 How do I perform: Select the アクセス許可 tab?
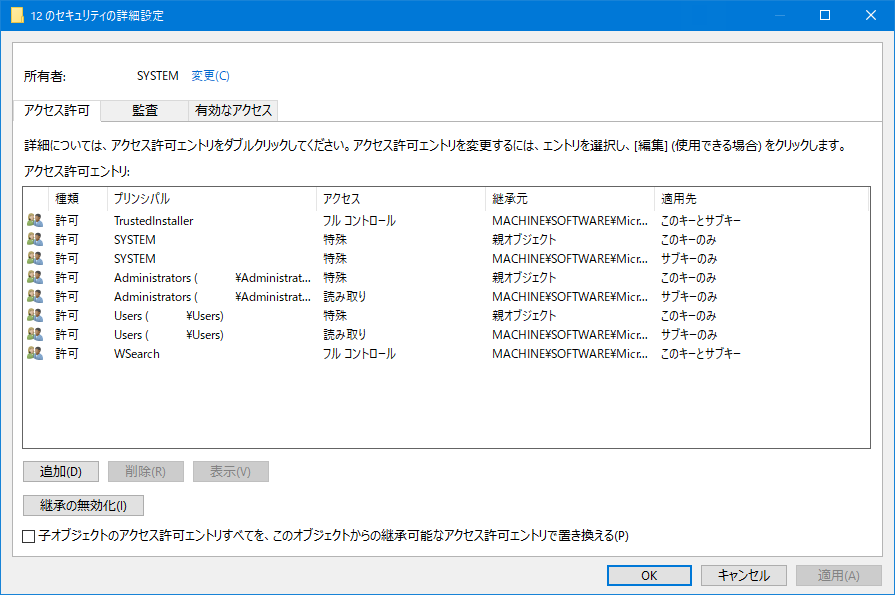(57, 110)
